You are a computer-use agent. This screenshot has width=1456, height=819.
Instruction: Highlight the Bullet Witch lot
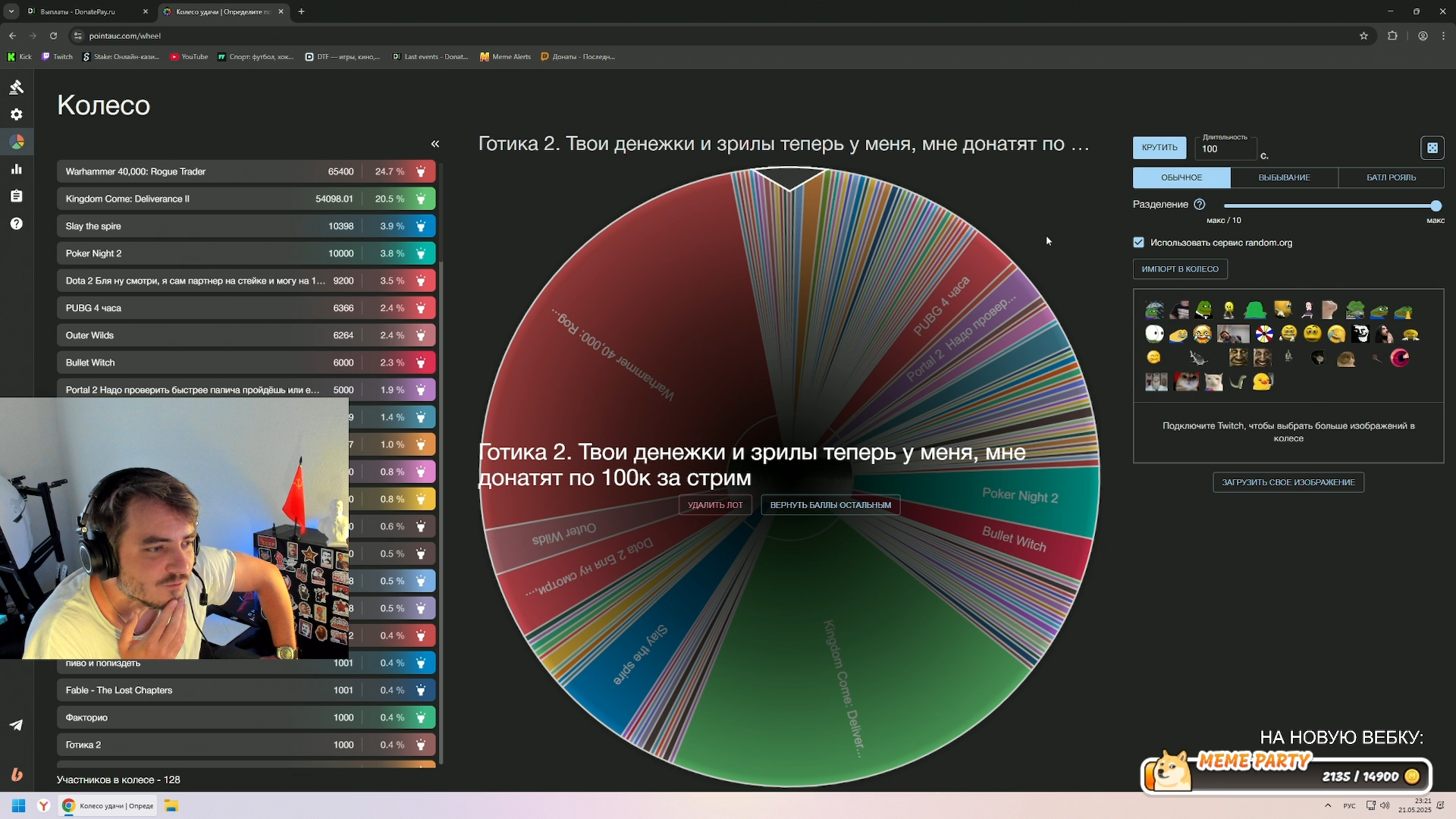[421, 362]
